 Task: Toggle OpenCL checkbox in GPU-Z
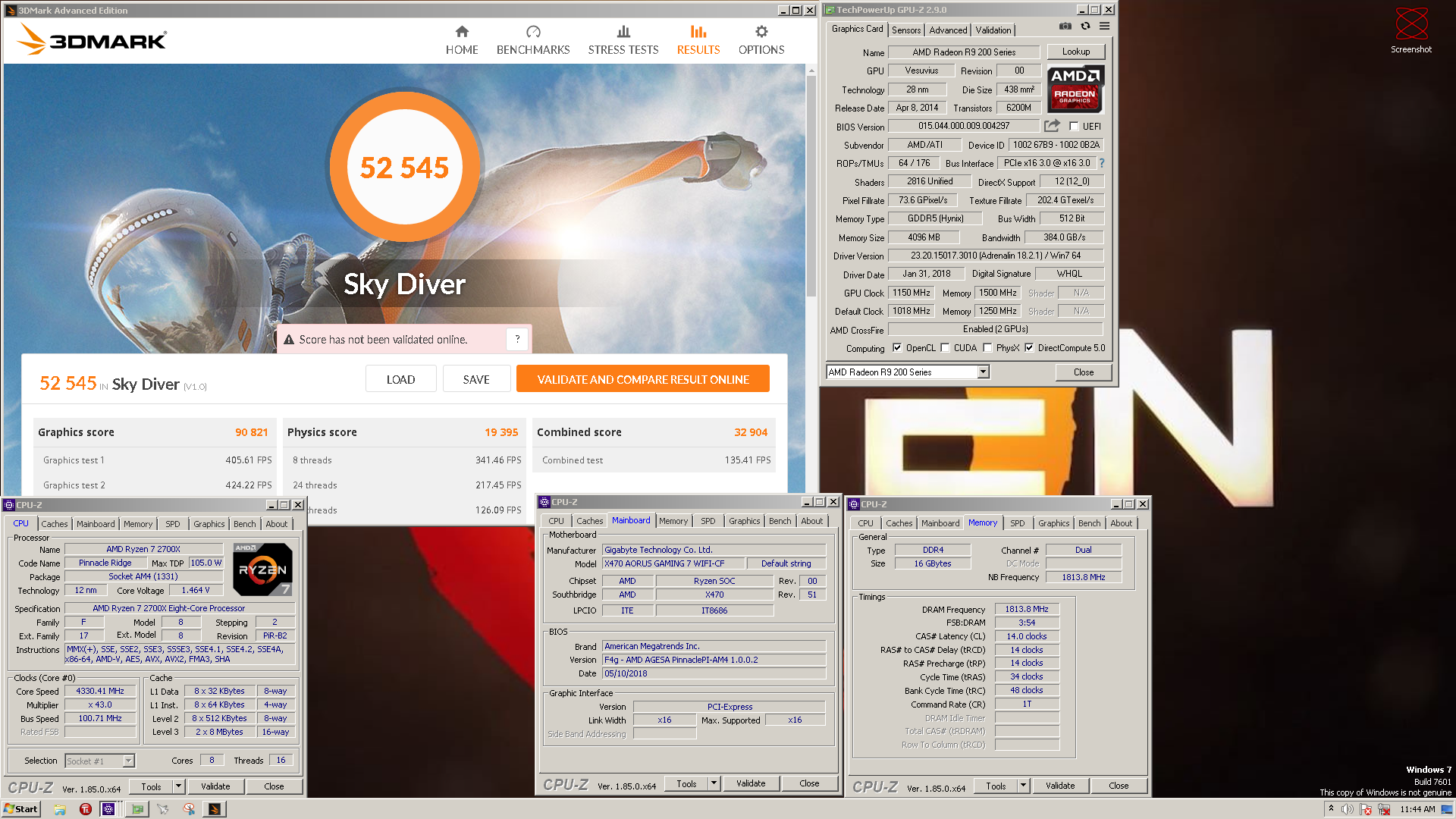click(897, 348)
